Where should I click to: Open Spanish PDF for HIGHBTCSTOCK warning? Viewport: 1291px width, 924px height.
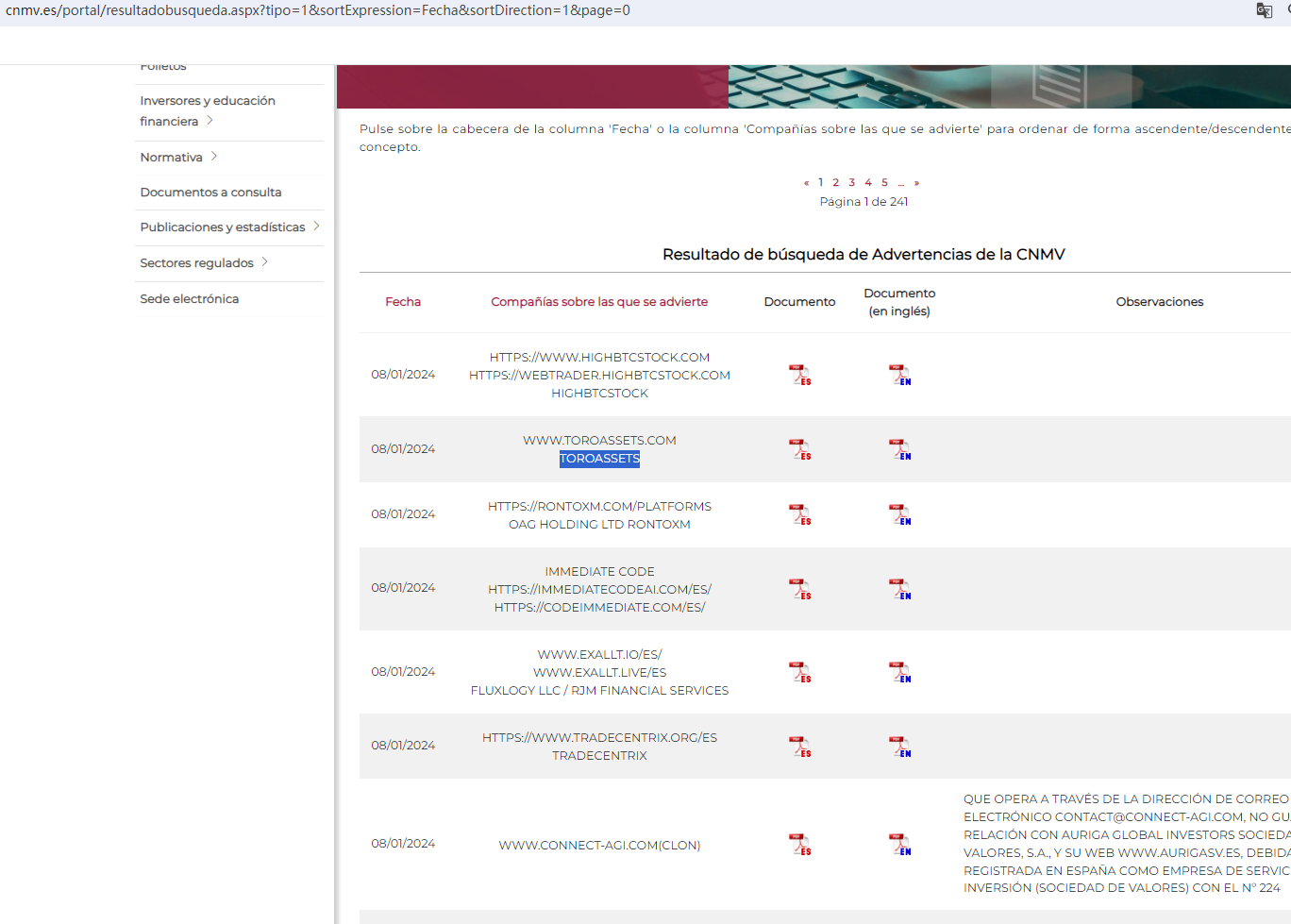799,375
